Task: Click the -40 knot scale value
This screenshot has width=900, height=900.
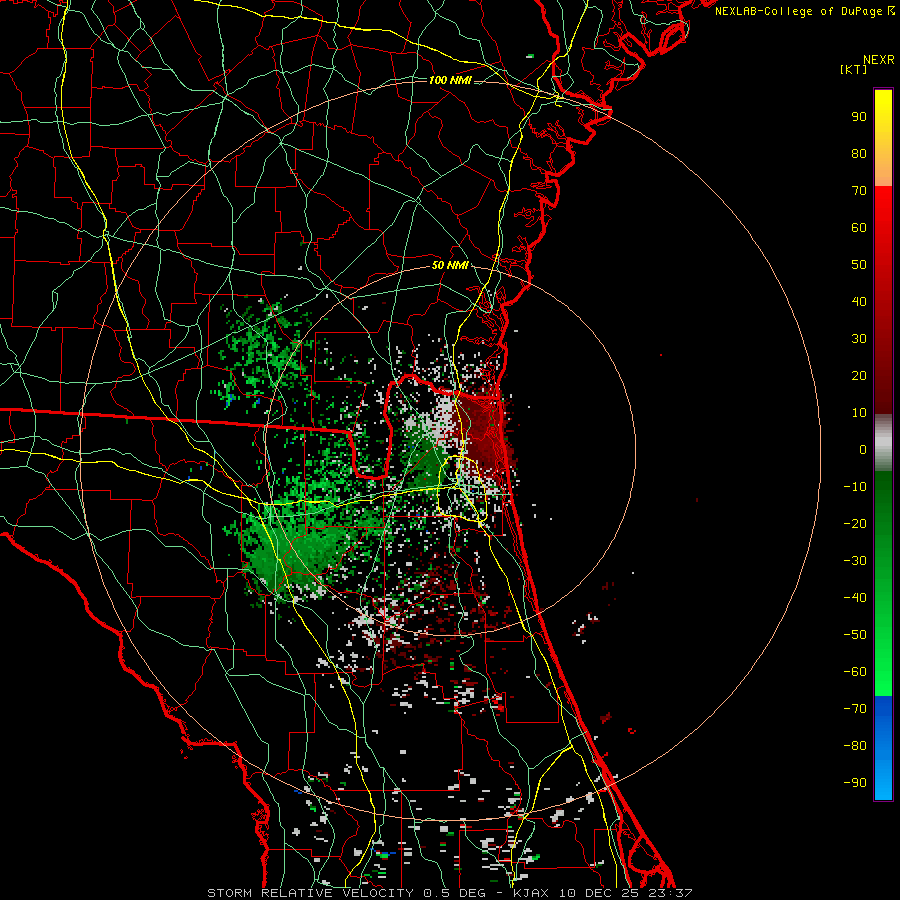Action: (855, 598)
